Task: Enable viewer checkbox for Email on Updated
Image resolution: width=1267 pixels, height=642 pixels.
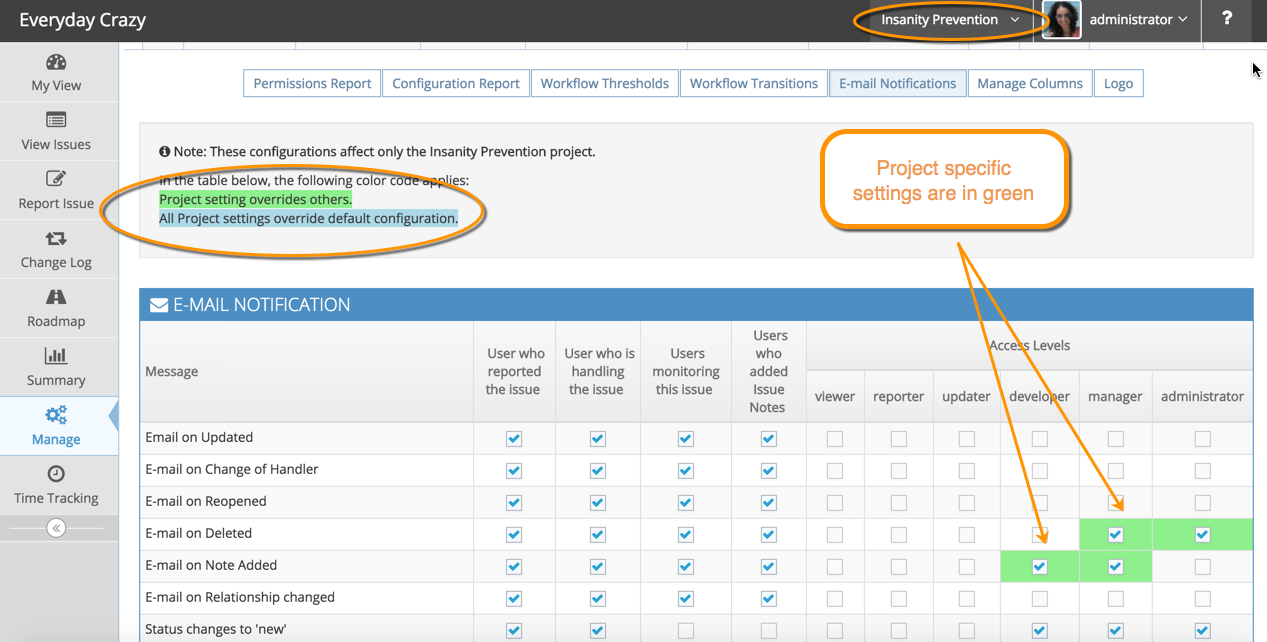Action: (x=835, y=439)
